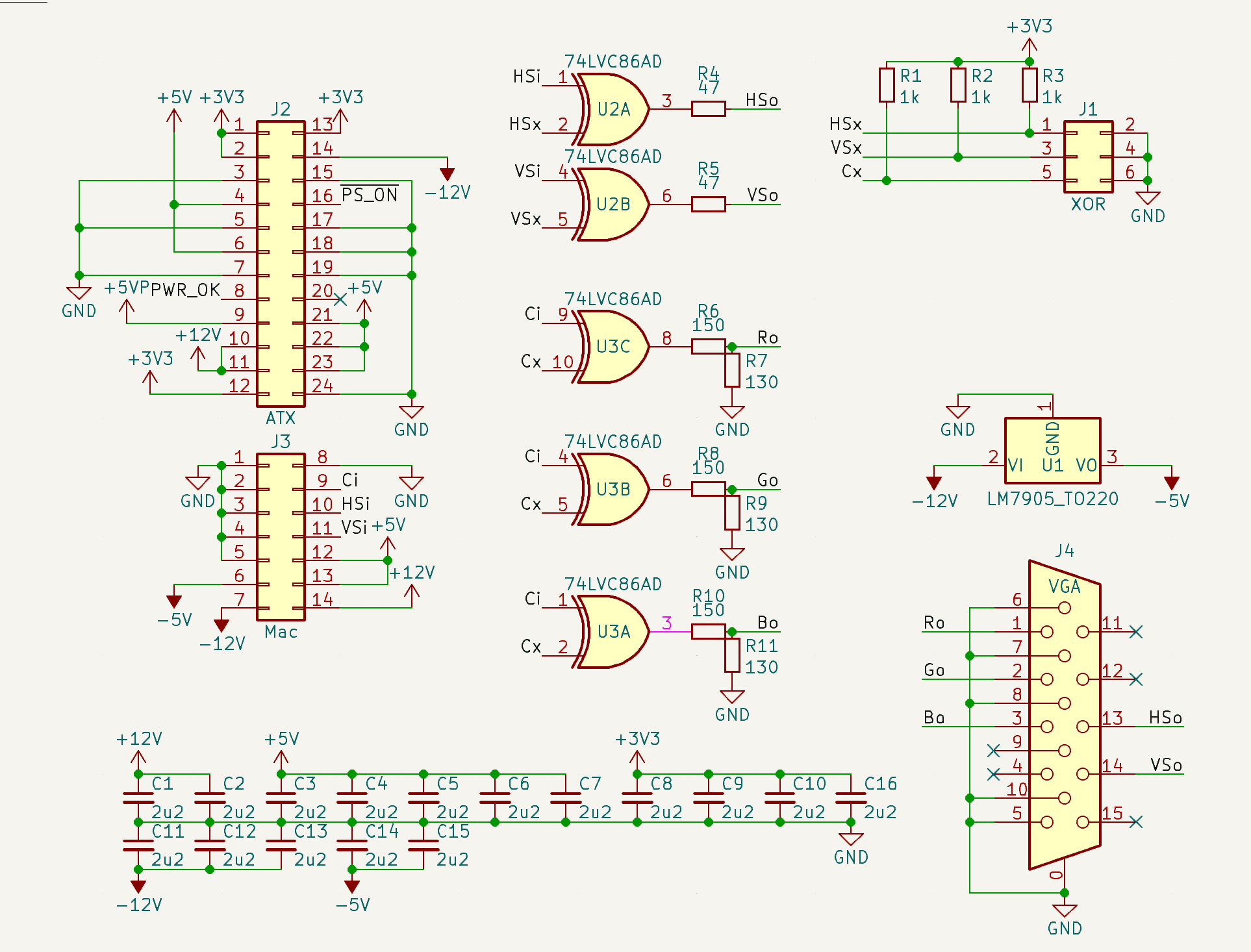Select capacitor C16 symbol
The width and height of the screenshot is (1251, 952).
[851, 798]
